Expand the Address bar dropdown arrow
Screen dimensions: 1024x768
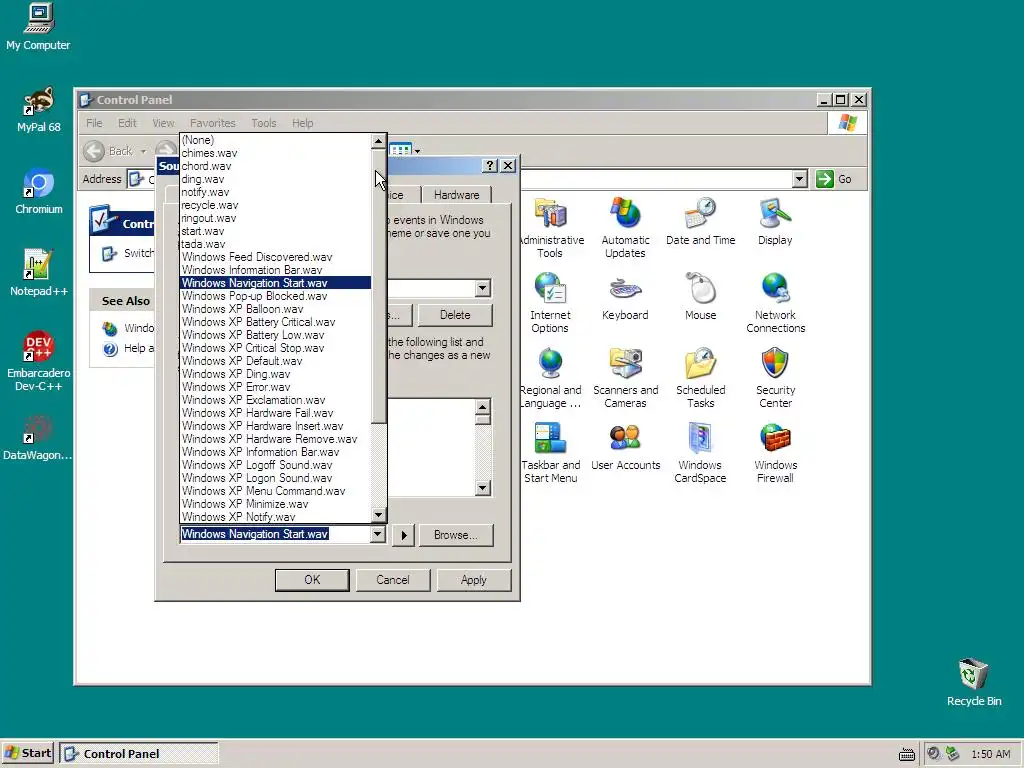pyautogui.click(x=799, y=179)
